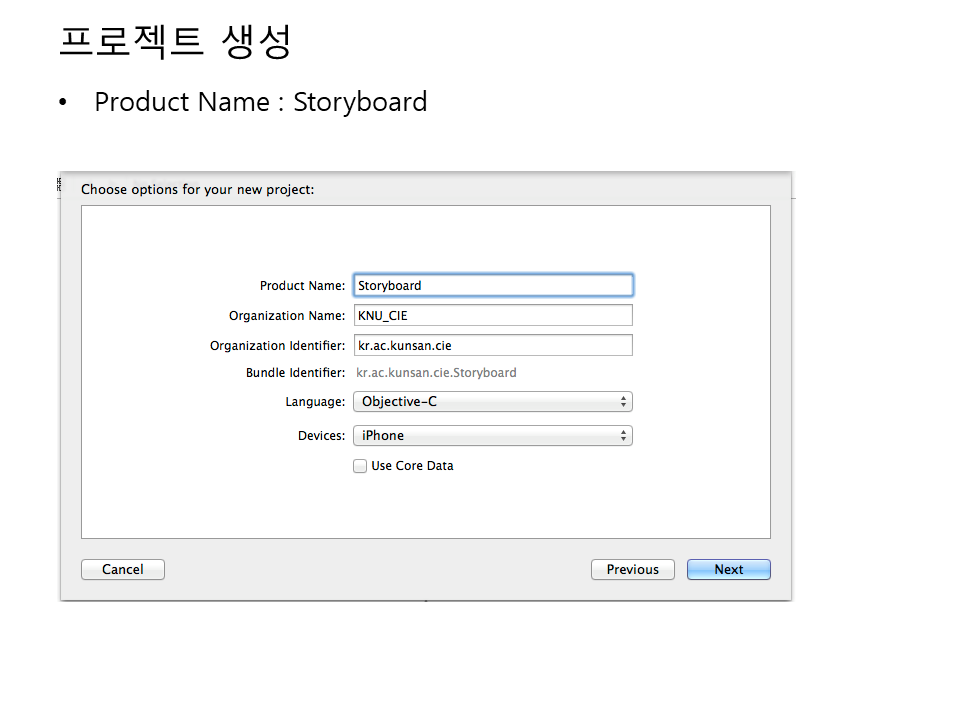This screenshot has height=720, width=960.
Task: Click the "Language:" form label
Action: point(315,402)
